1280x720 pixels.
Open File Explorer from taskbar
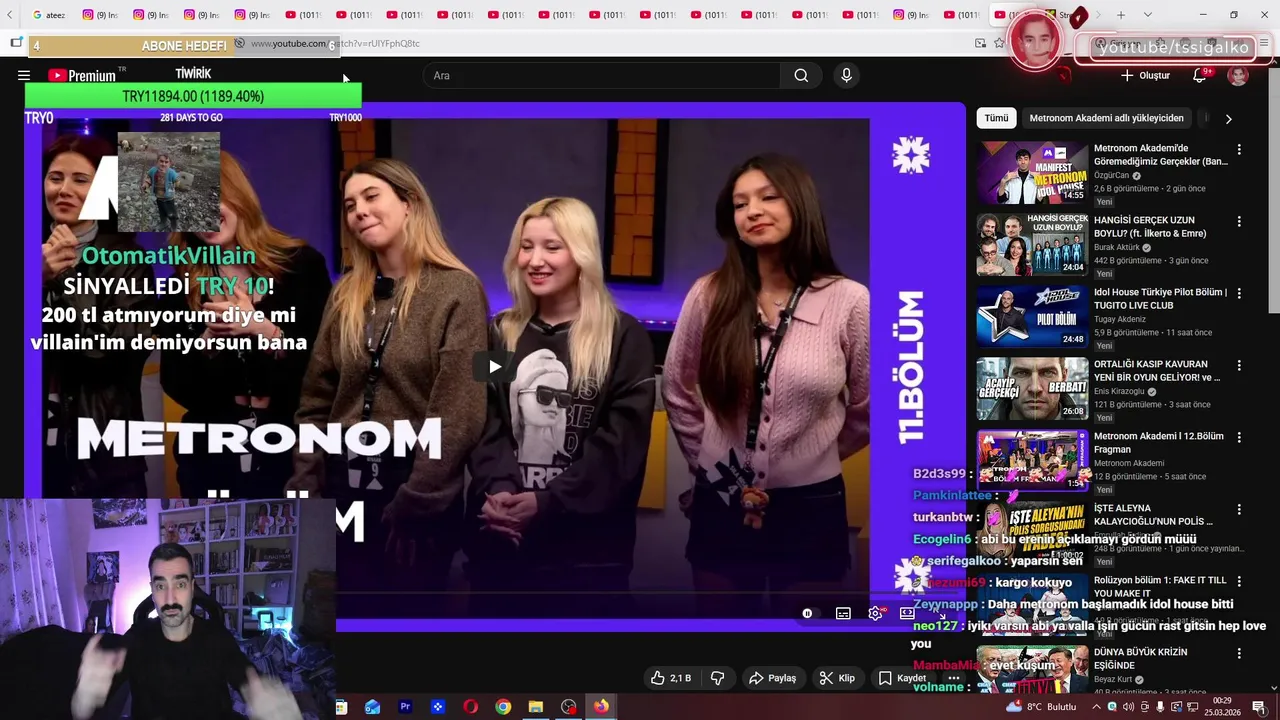coord(536,707)
